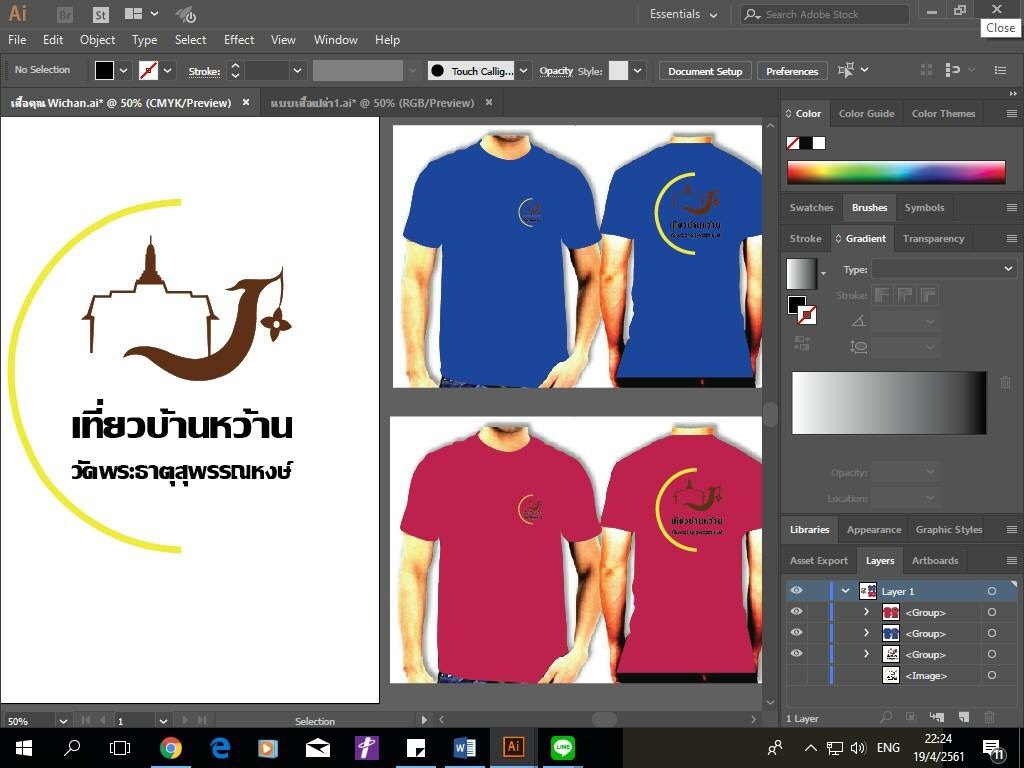Switch to the Swatches tab

(x=811, y=208)
